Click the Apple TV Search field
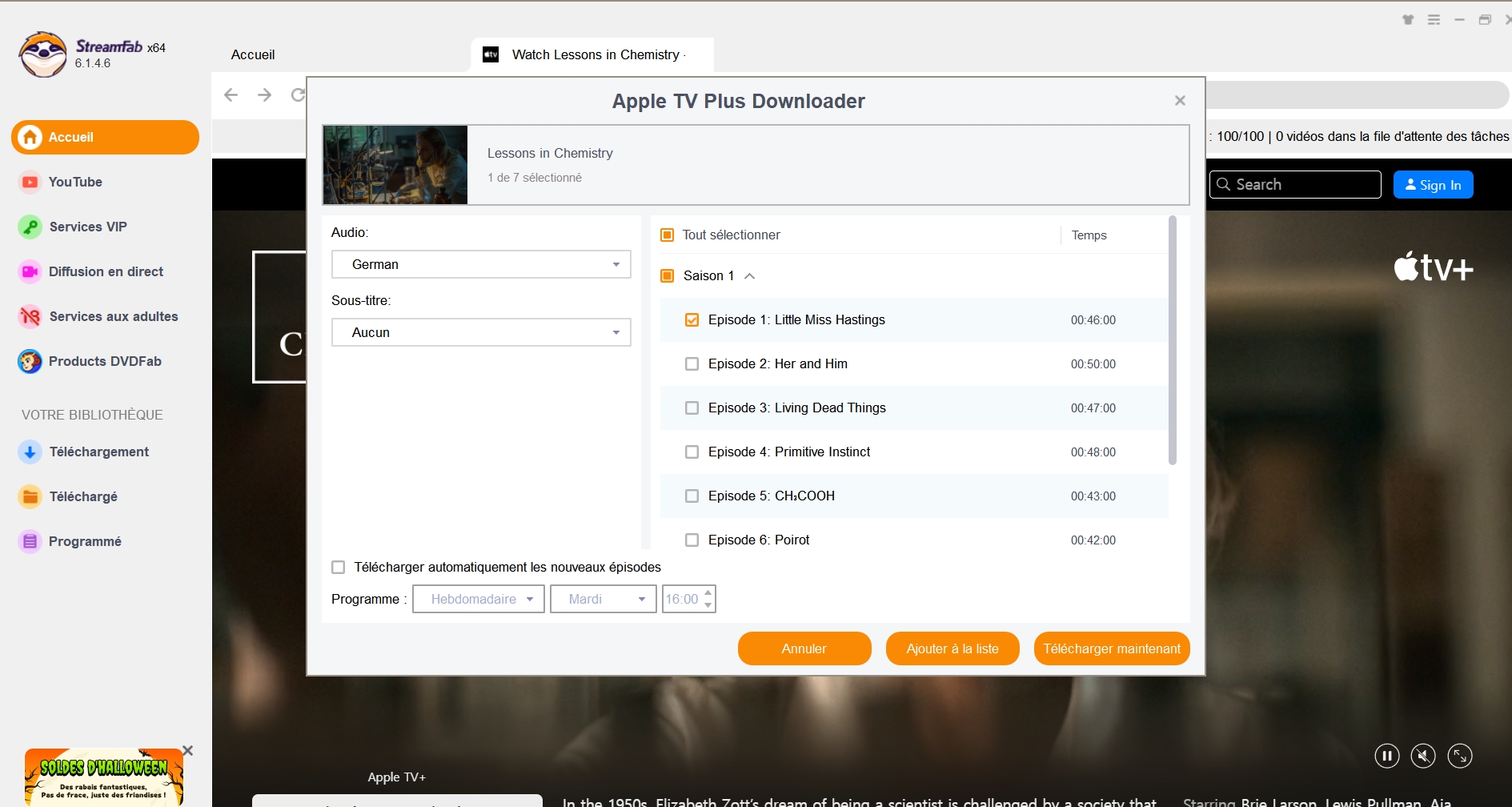This screenshot has height=807, width=1512. coord(1295,185)
